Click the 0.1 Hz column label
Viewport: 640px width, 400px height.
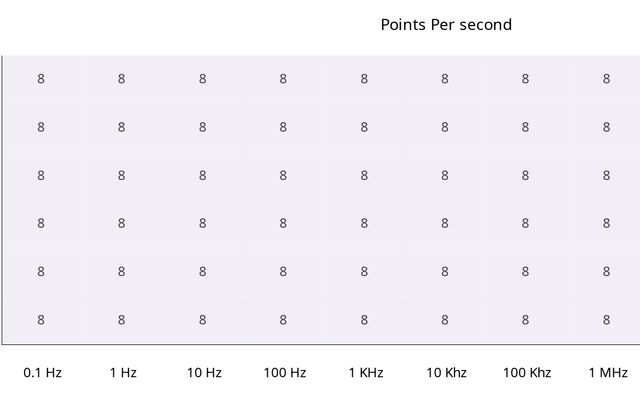tap(42, 373)
